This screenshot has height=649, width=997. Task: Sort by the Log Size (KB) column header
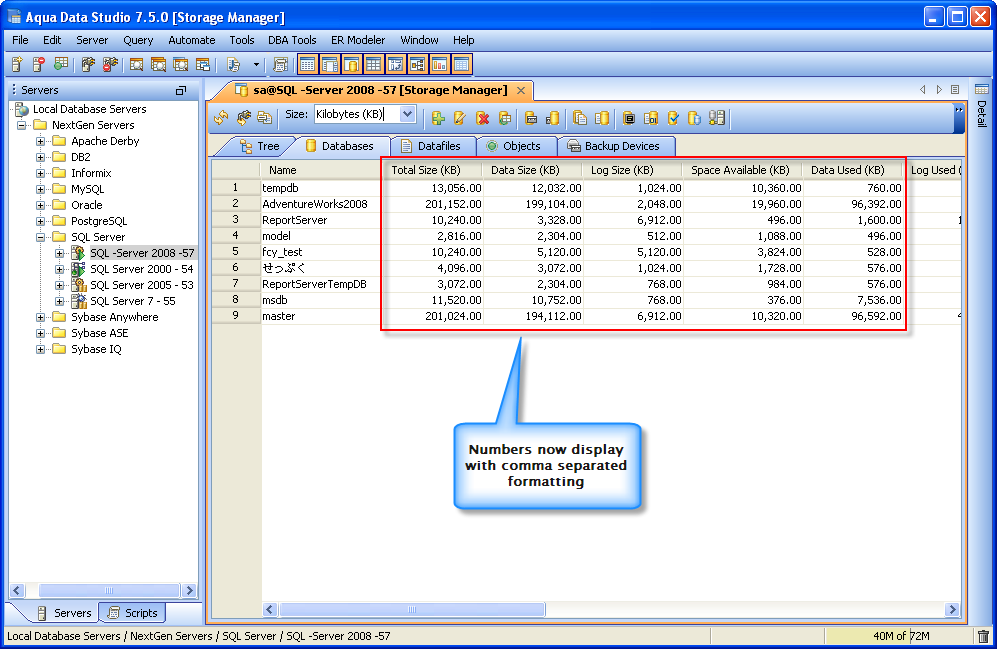[x=632, y=170]
